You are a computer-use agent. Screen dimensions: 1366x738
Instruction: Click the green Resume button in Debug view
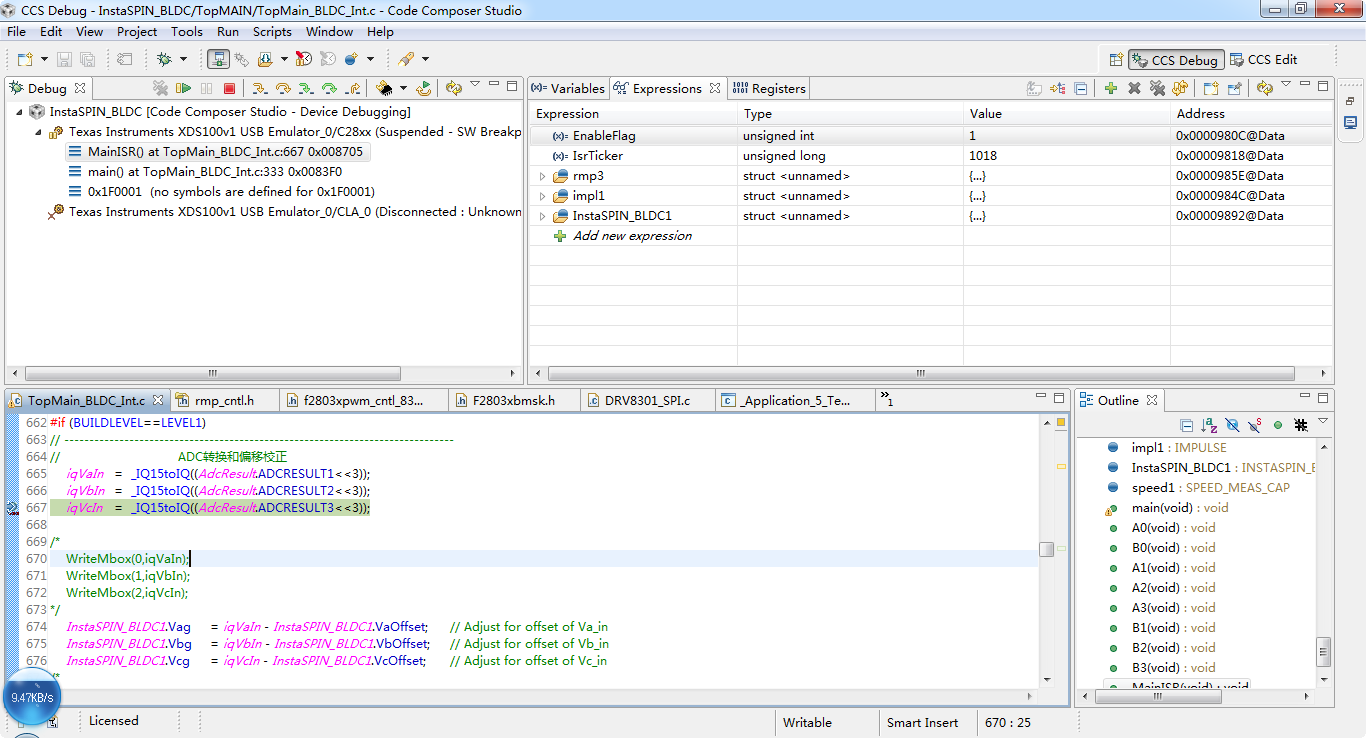[x=183, y=89]
